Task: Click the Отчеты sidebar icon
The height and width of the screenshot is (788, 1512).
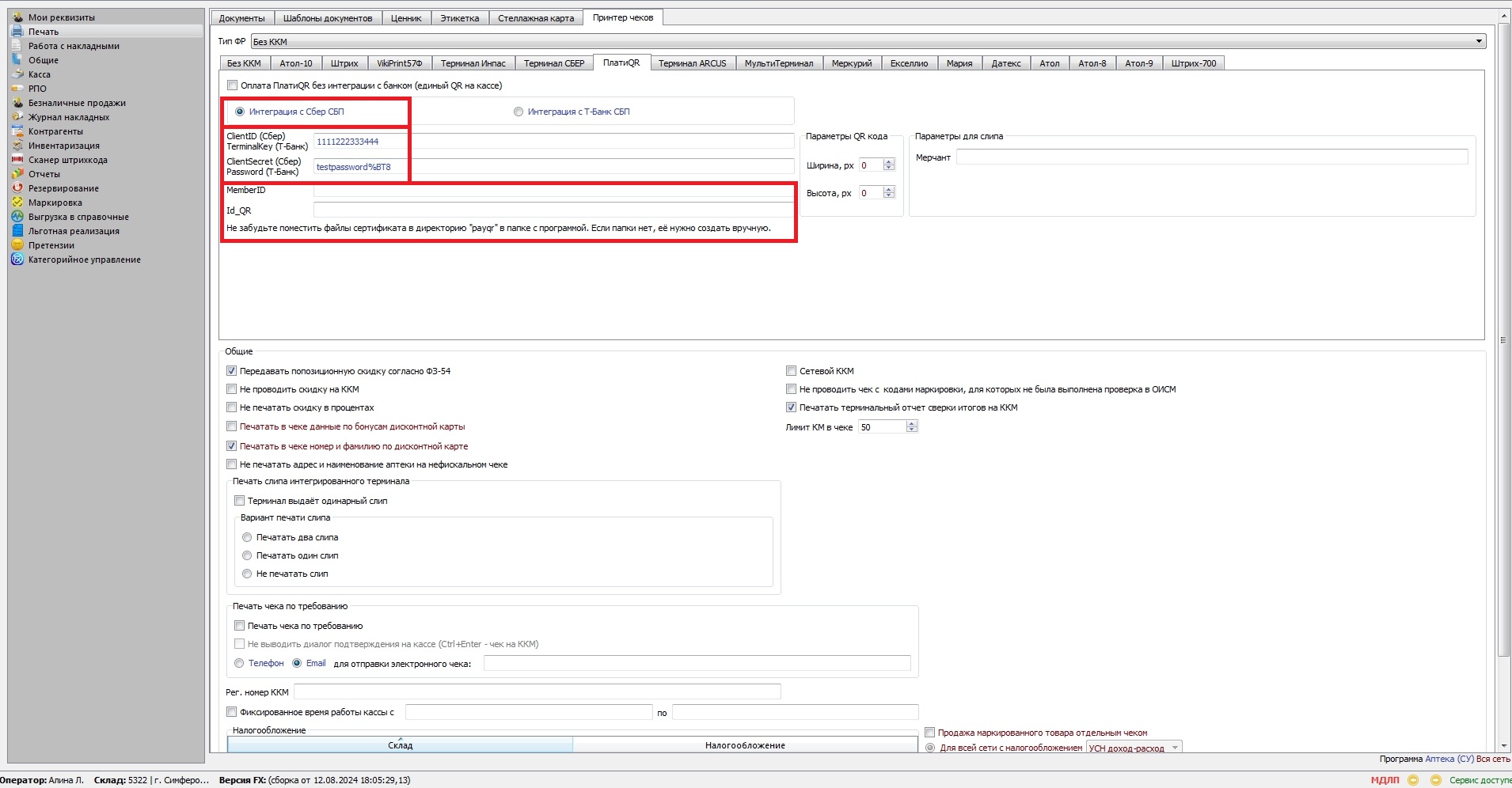Action: [17, 174]
